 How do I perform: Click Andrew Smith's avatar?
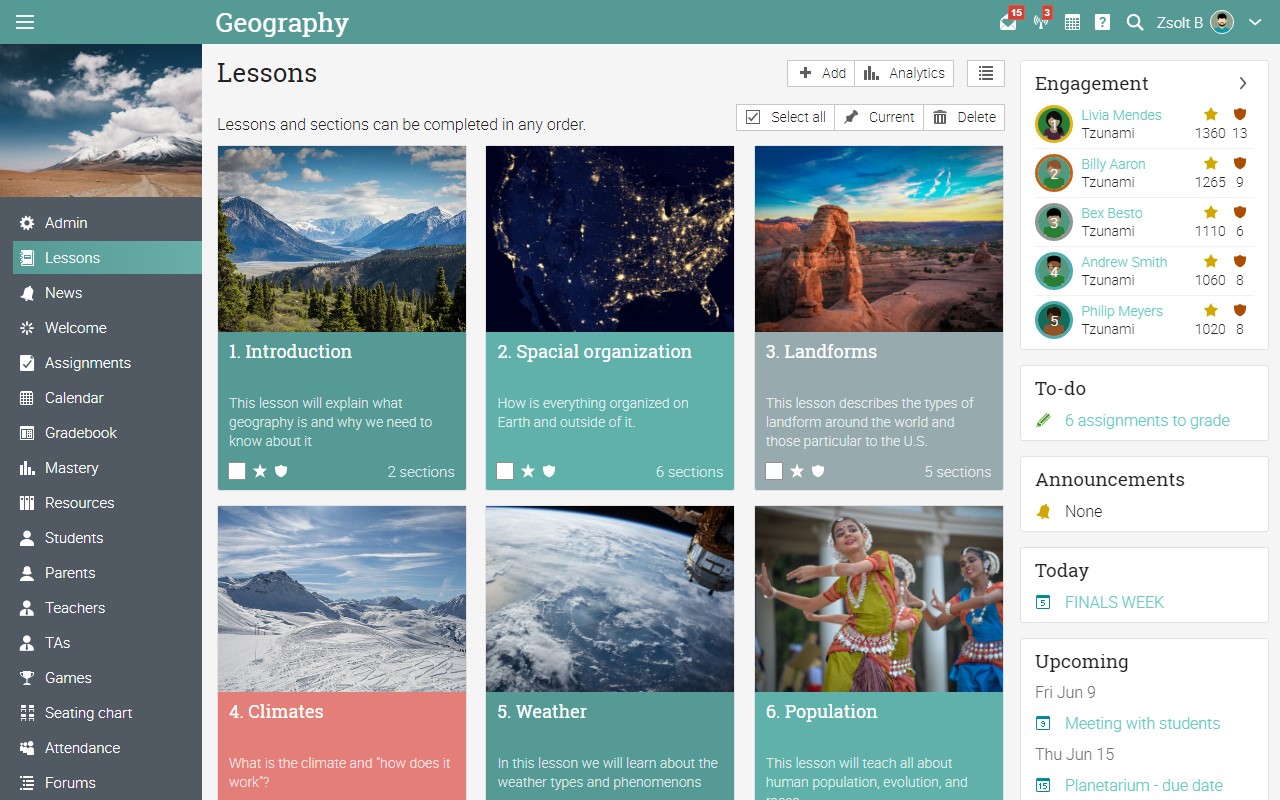pyautogui.click(x=1054, y=271)
